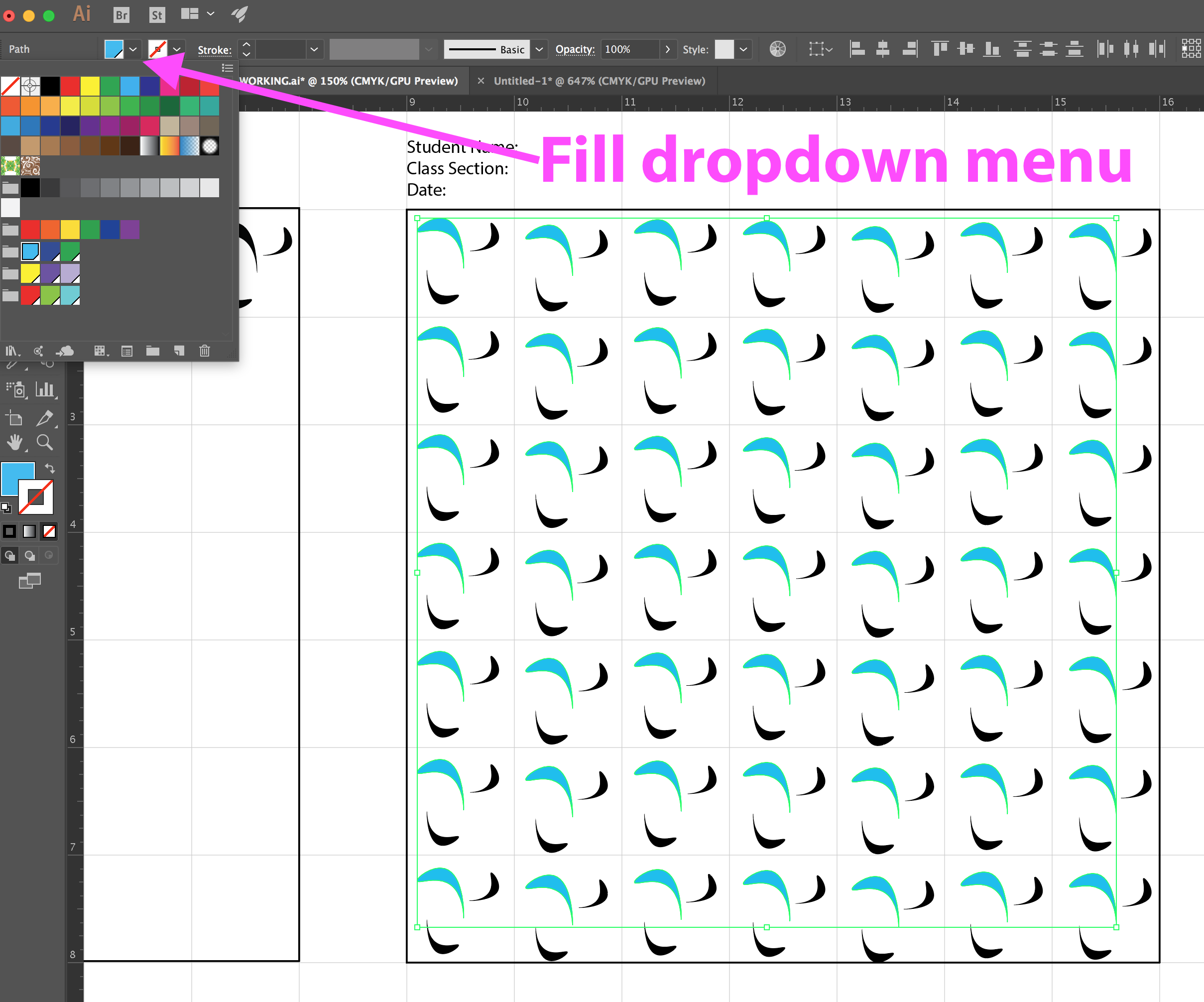The width and height of the screenshot is (1204, 1002).
Task: Click the New Color Group folder icon
Action: coord(152,351)
